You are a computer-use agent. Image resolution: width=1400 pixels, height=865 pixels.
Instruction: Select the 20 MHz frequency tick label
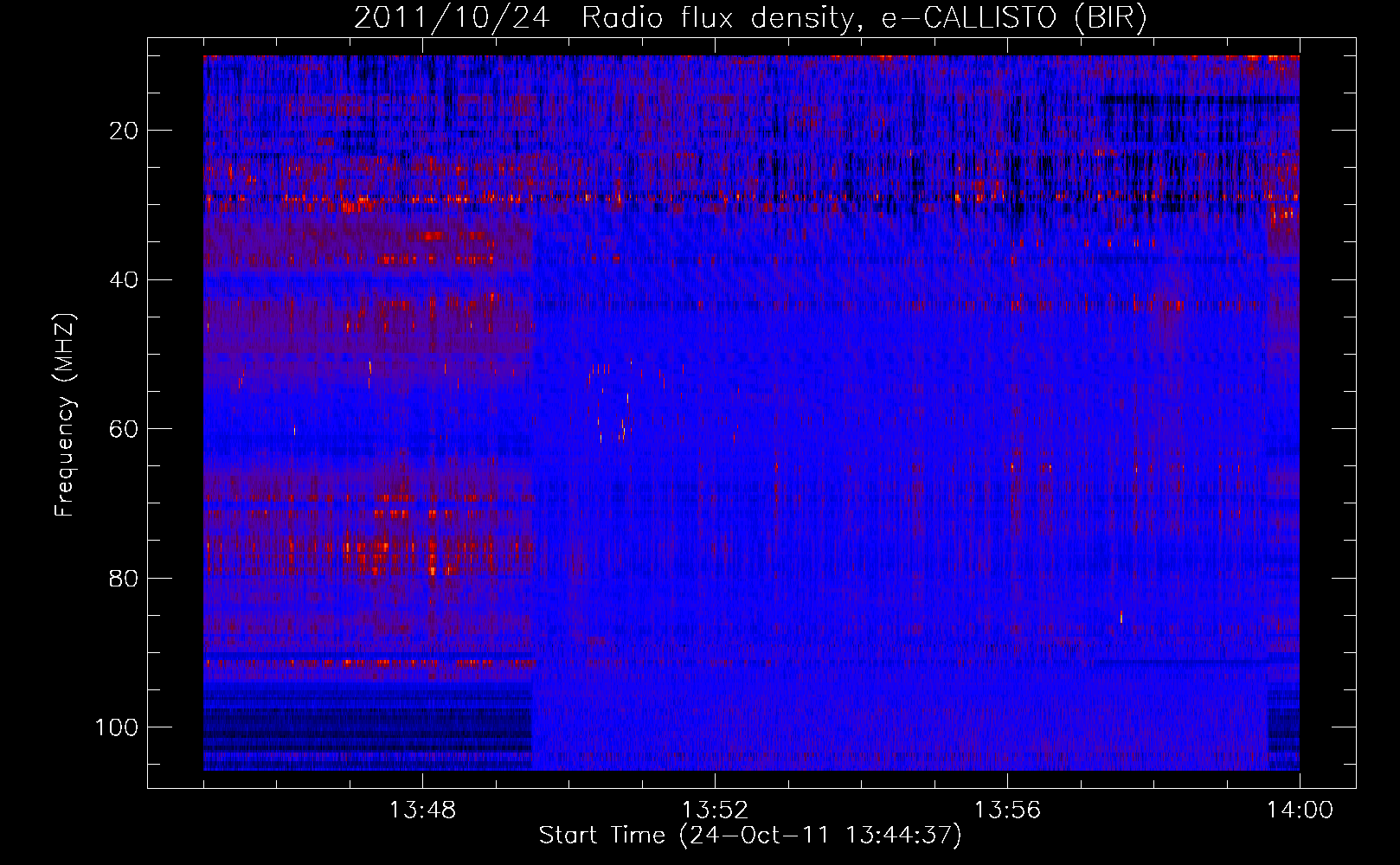click(125, 131)
